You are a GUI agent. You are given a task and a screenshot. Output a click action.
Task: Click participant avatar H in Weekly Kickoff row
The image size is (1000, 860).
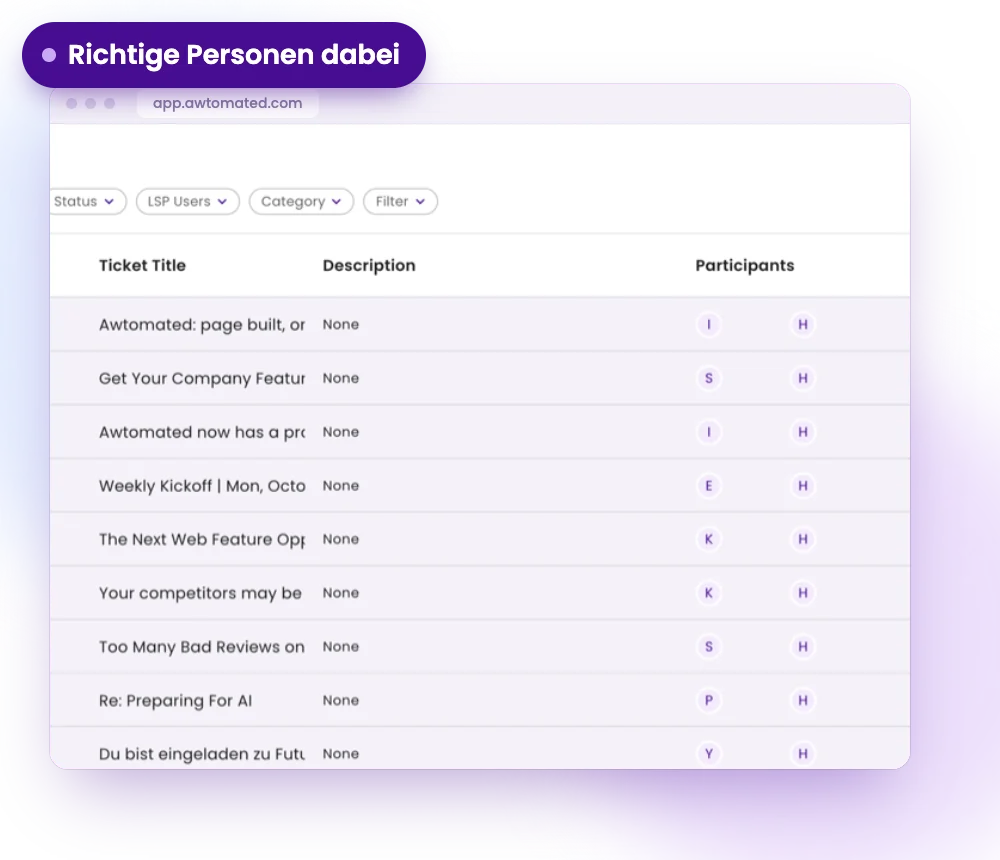coord(803,486)
